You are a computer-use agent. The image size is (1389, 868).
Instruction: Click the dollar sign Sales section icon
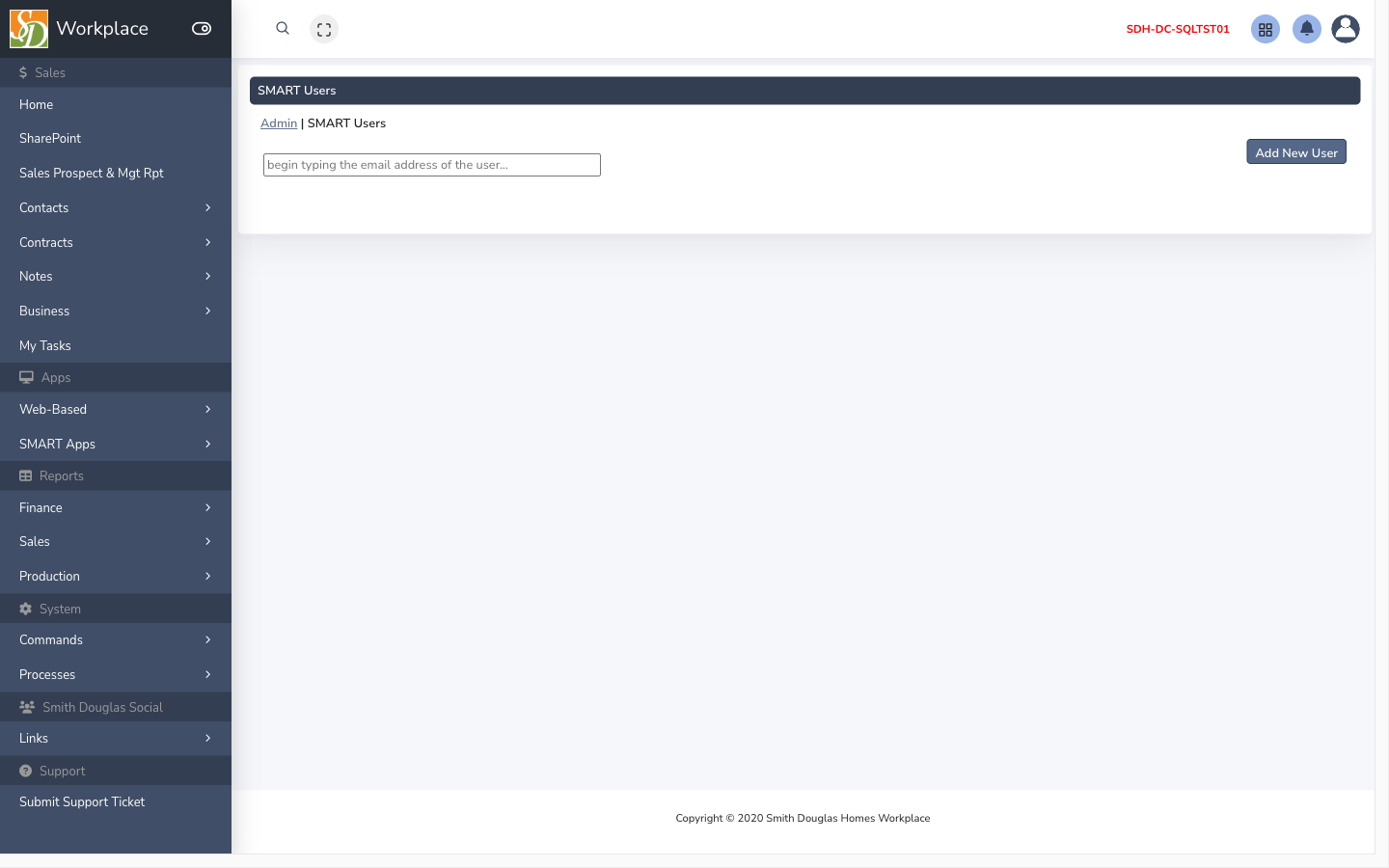[x=23, y=72]
